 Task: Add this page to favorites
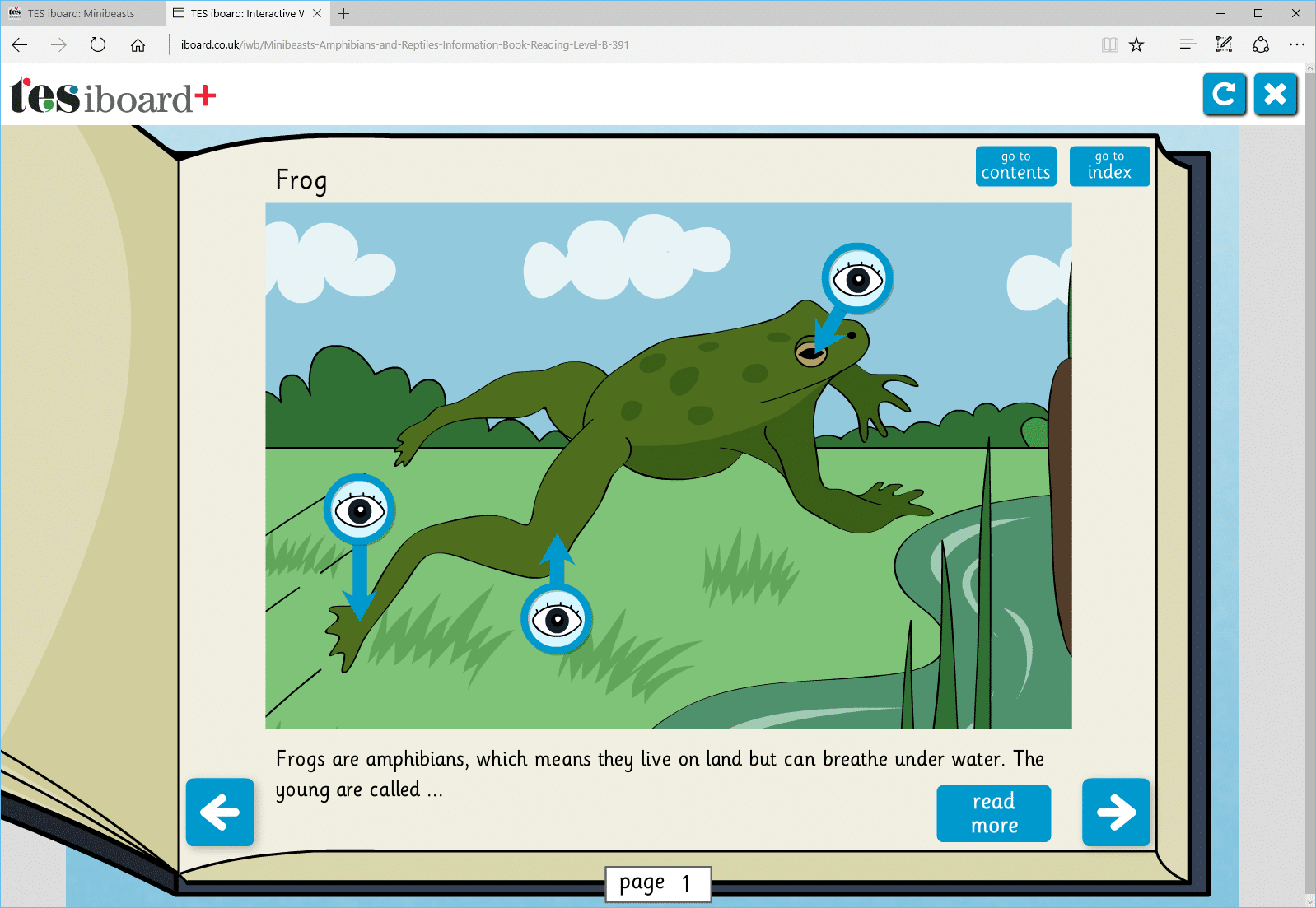[x=1136, y=45]
